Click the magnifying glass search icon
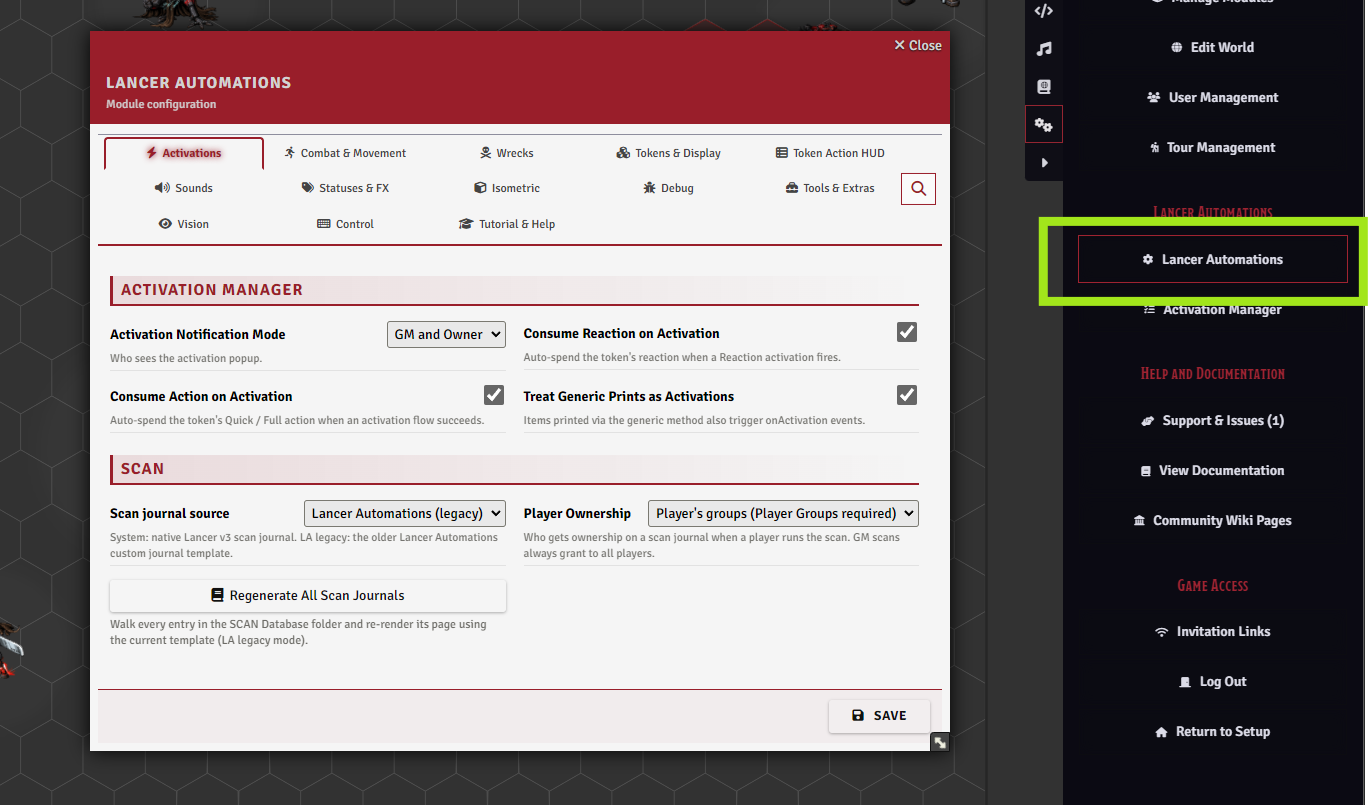The height and width of the screenshot is (805, 1369). tap(918, 188)
